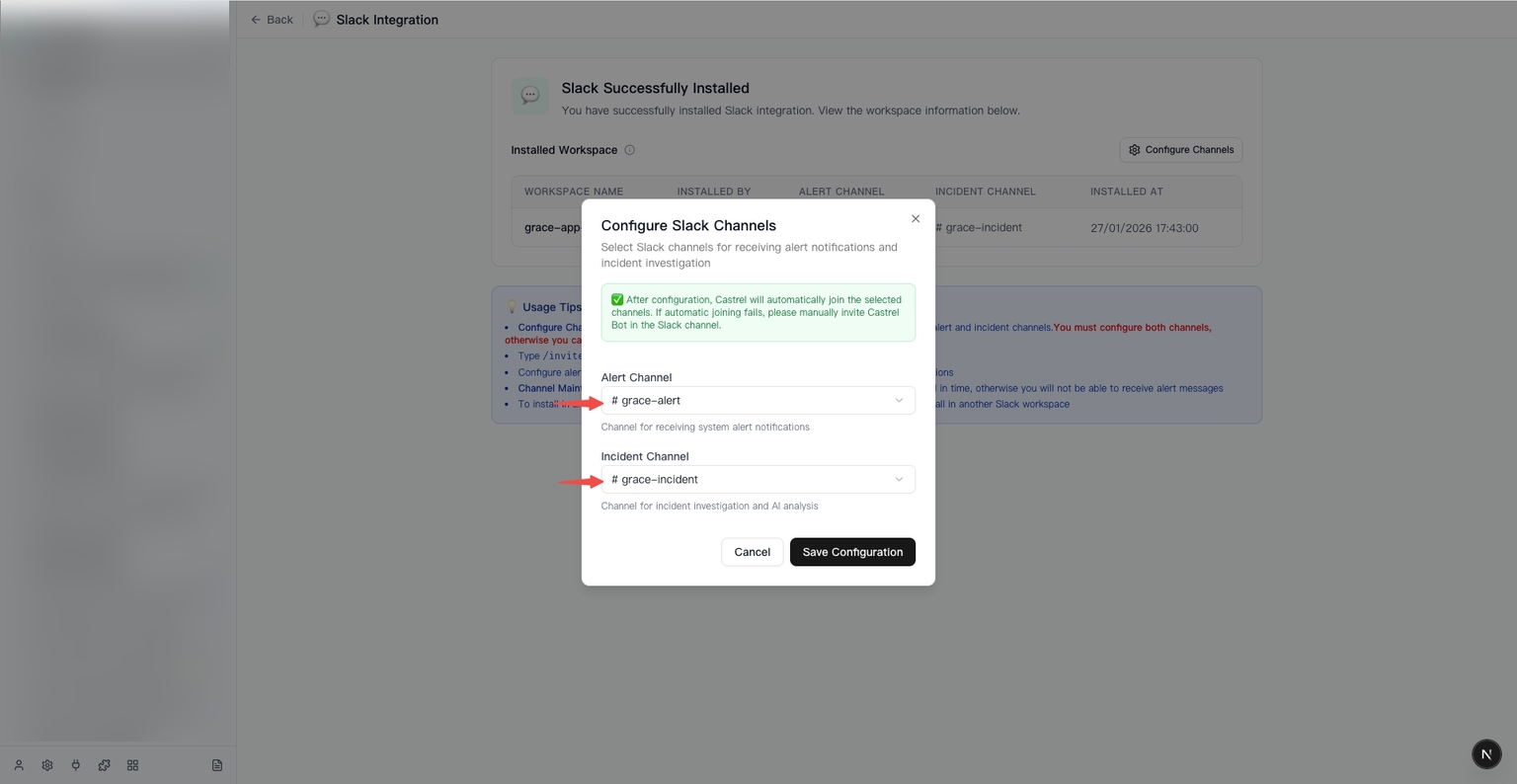1517x784 pixels.
Task: Dismiss the Configure Slack Channels dialog
Action: tap(915, 218)
